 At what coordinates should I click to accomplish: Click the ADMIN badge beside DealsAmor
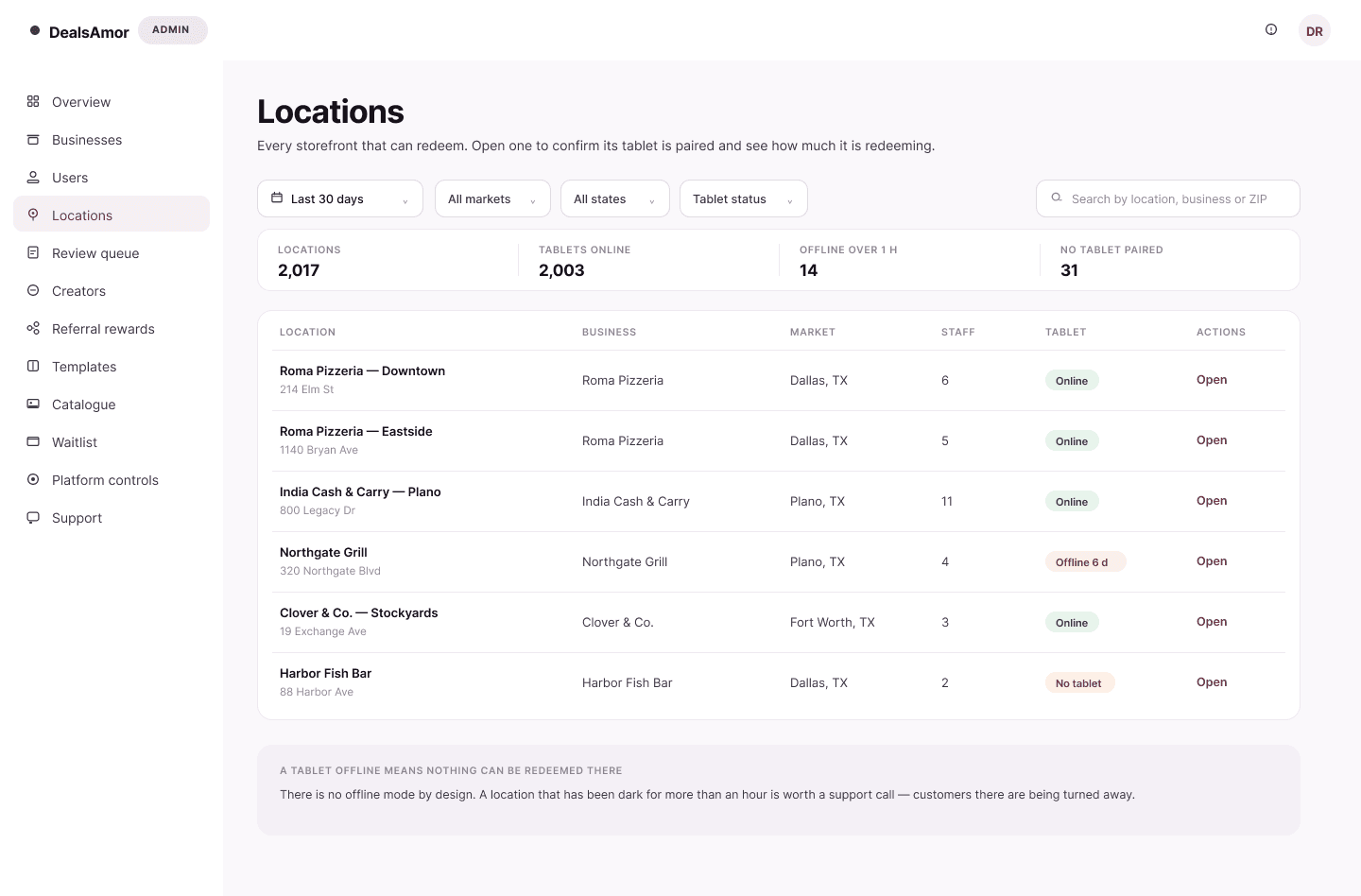pyautogui.click(x=172, y=30)
